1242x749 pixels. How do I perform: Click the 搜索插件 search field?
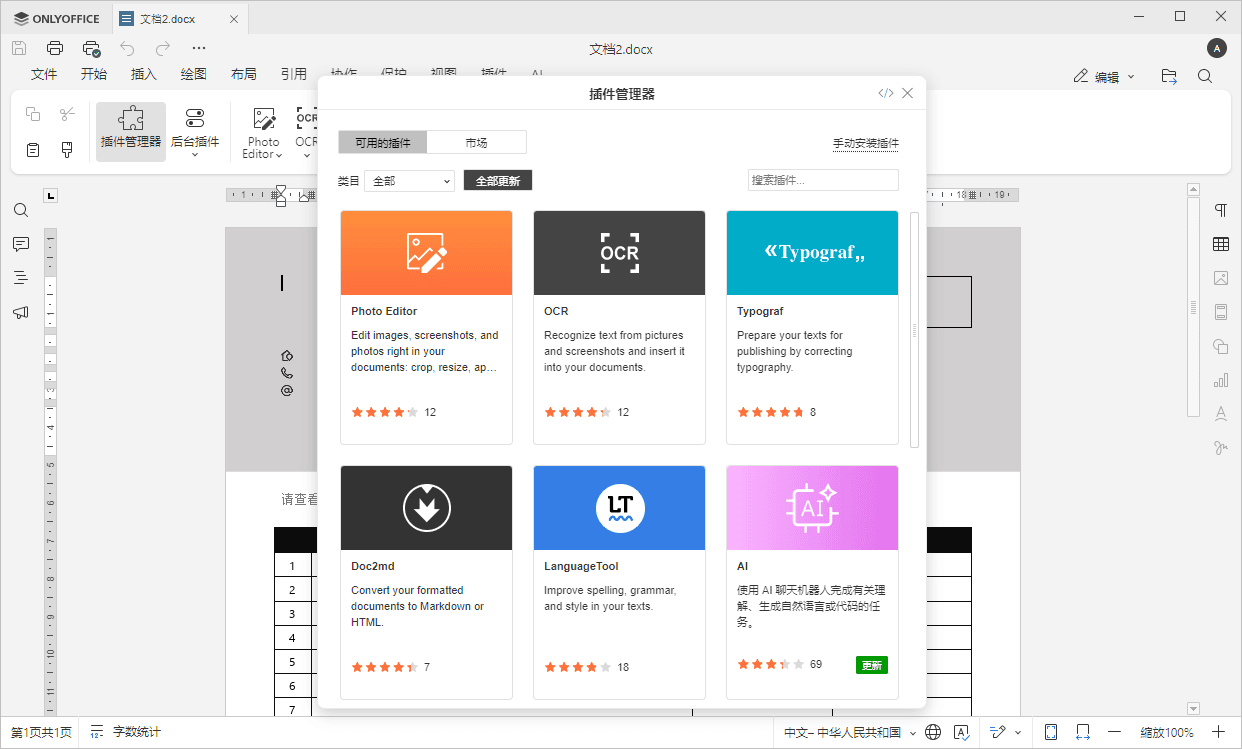(x=822, y=181)
